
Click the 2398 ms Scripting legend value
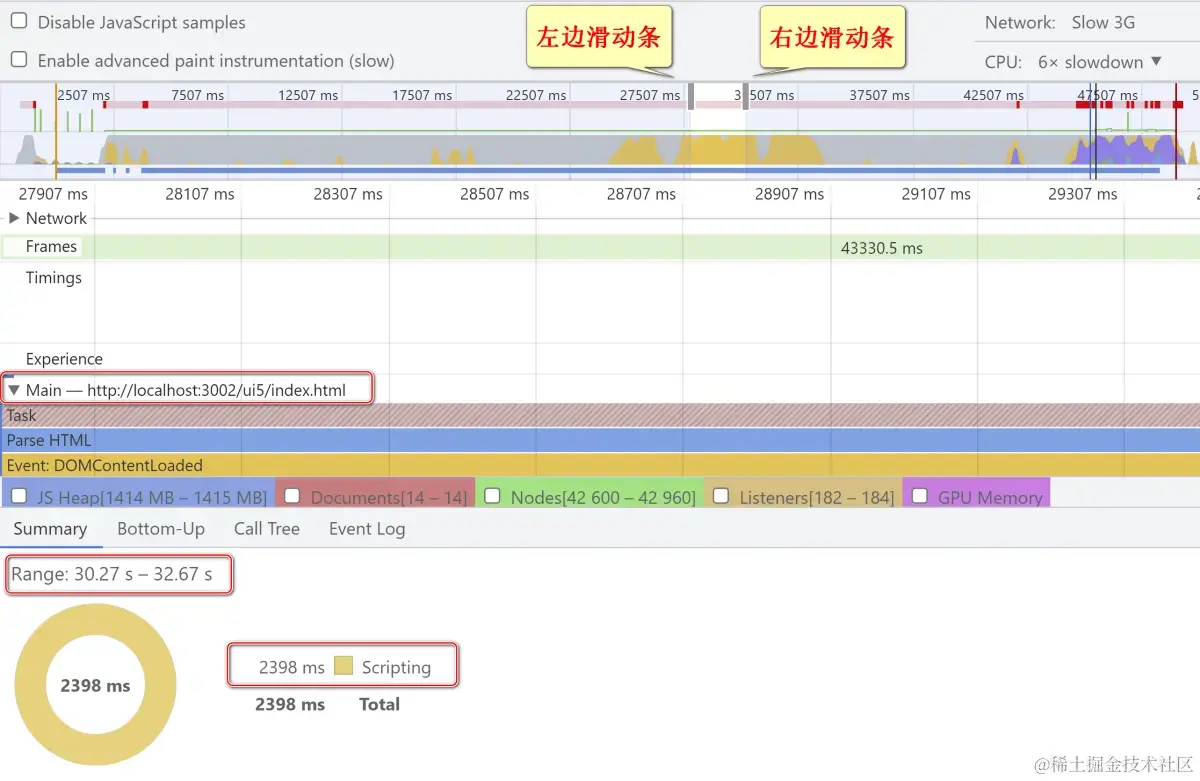click(291, 667)
